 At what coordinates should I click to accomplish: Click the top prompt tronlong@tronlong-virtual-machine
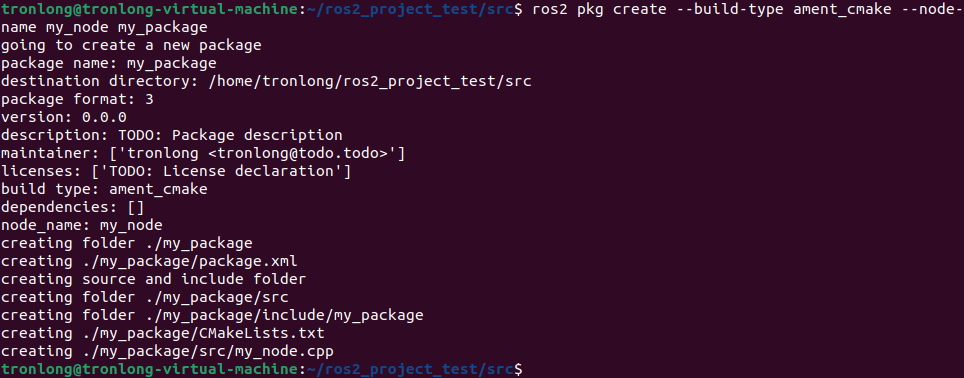(149, 10)
